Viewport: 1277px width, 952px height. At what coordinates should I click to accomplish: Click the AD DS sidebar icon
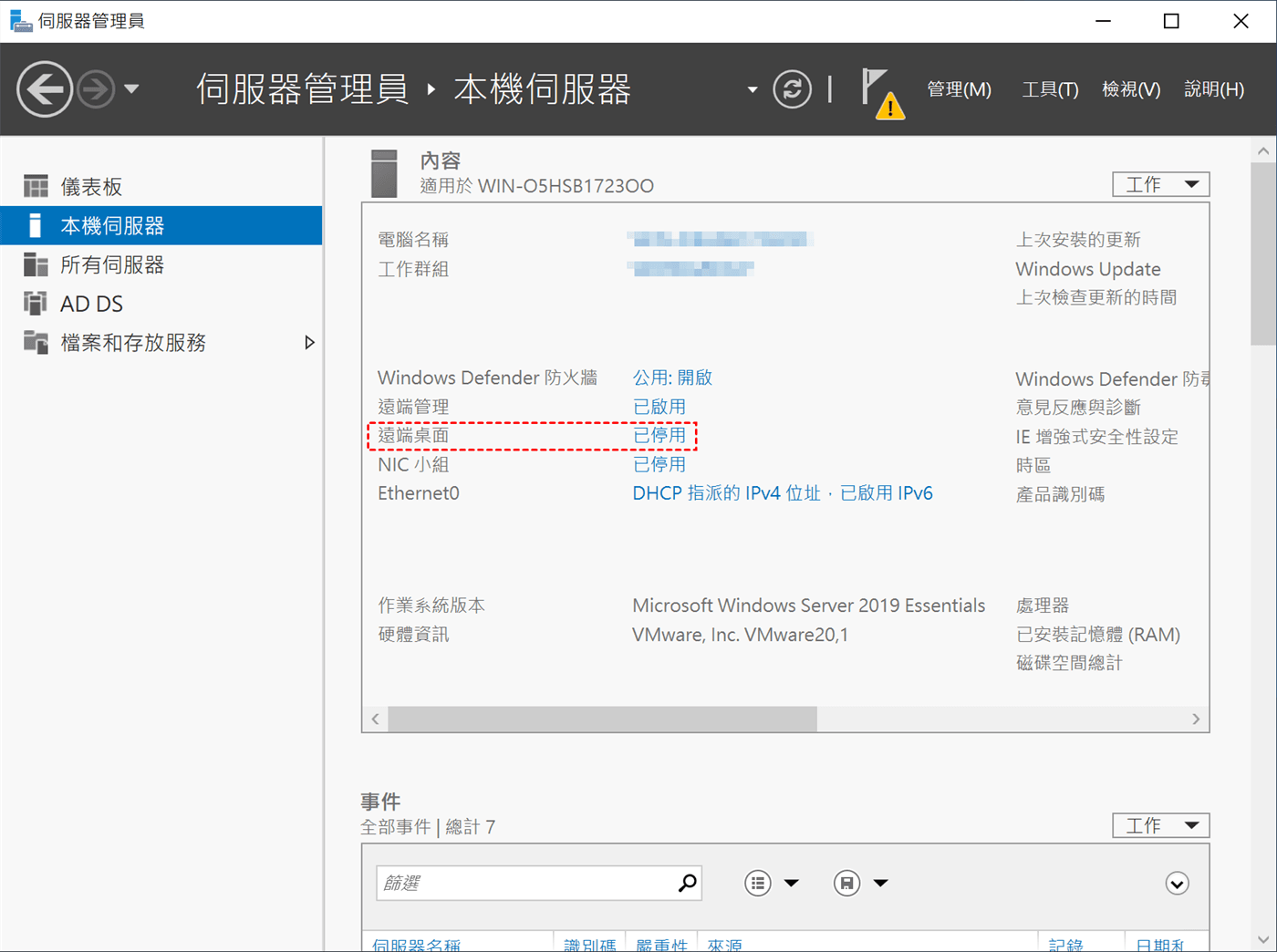point(36,304)
